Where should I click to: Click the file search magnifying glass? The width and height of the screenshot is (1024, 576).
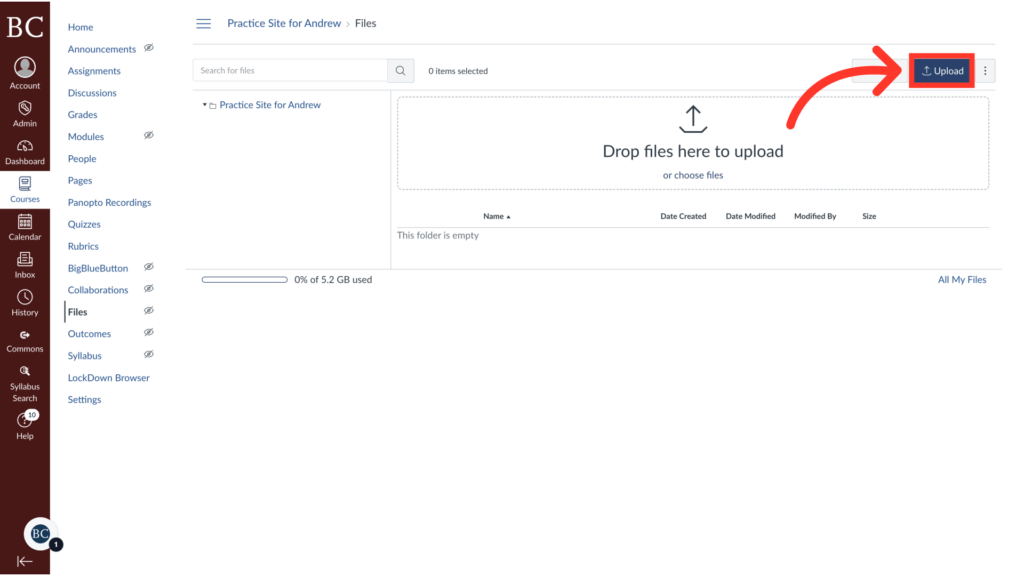pyautogui.click(x=399, y=70)
